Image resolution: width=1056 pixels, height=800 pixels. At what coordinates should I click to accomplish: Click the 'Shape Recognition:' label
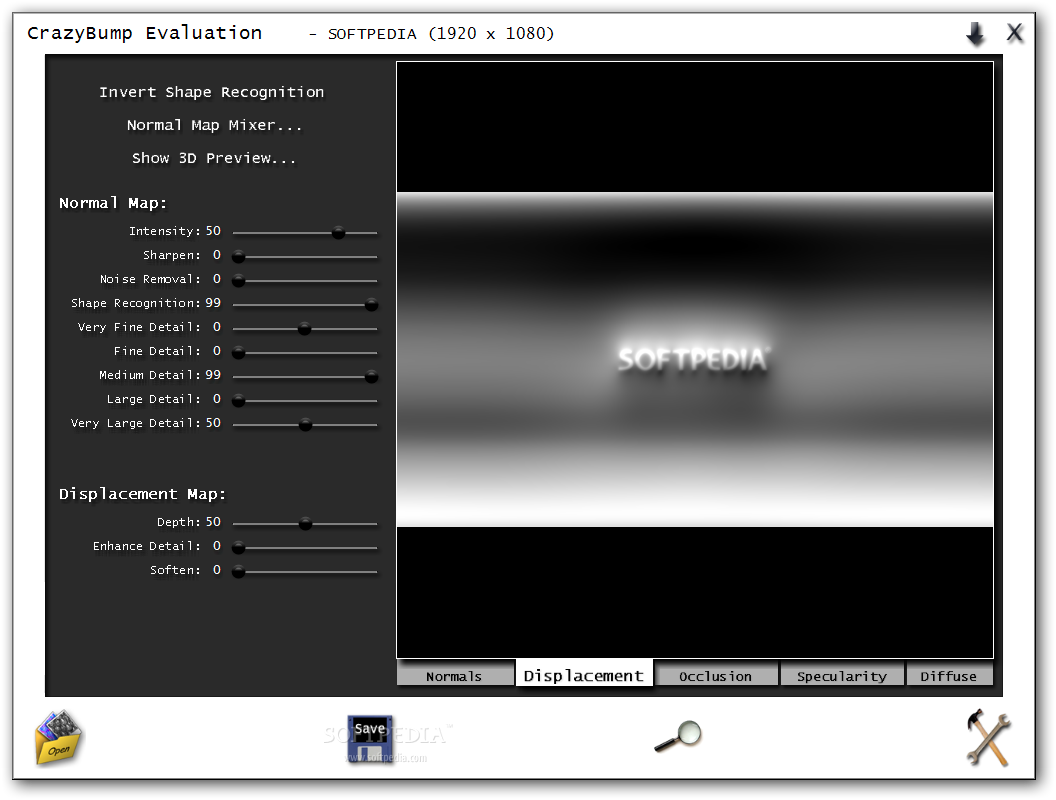135,303
